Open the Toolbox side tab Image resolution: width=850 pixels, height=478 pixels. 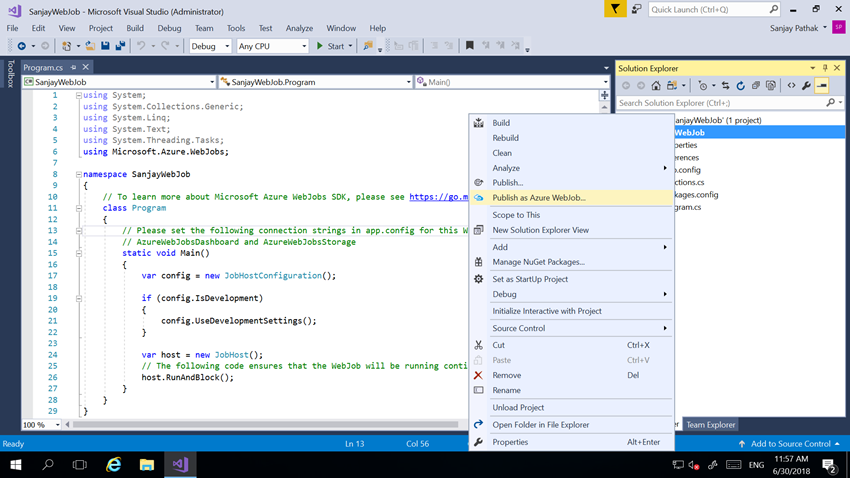pyautogui.click(x=10, y=74)
